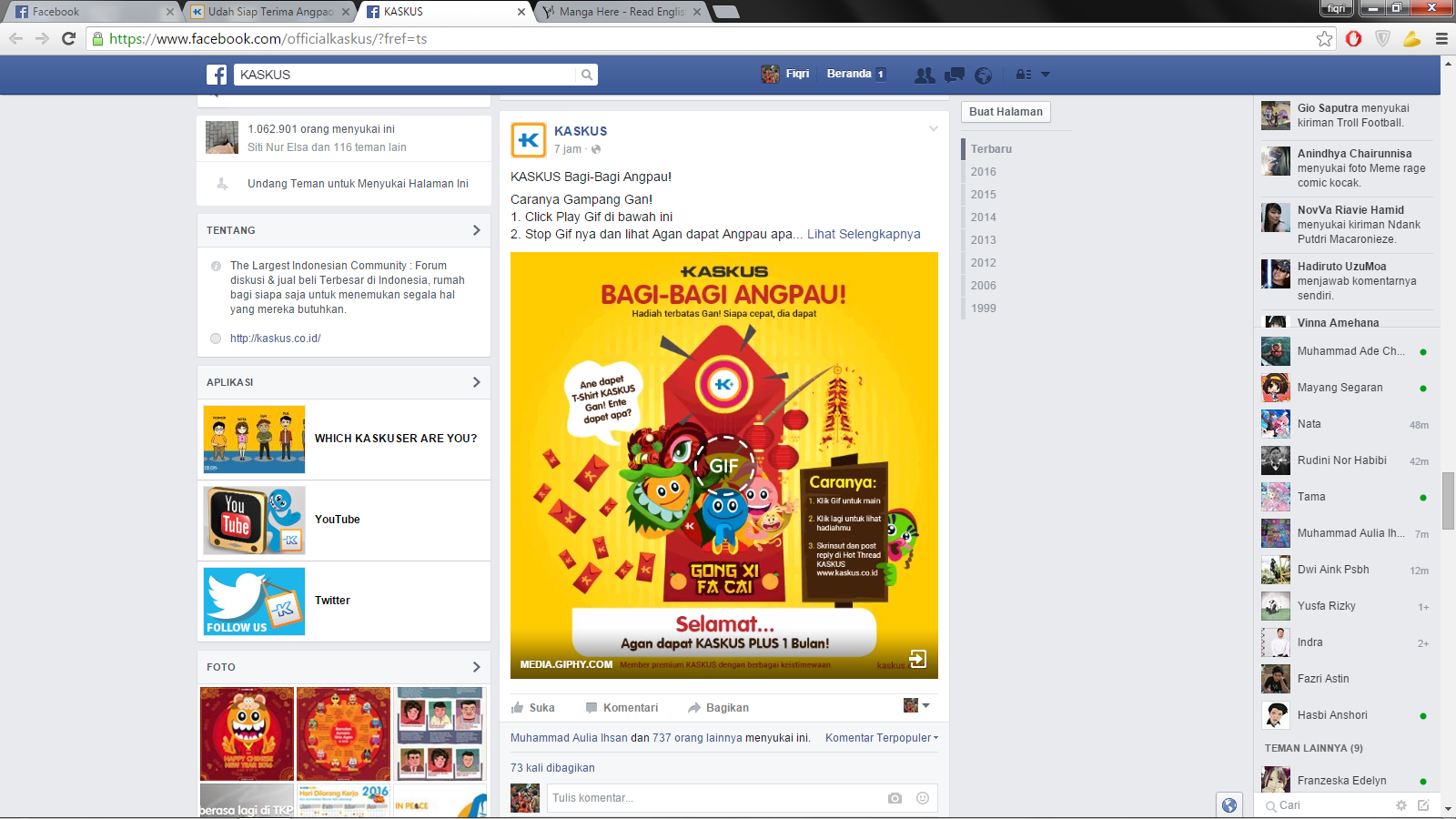Open Which Kaskuser Are You app thumbnail
The width and height of the screenshot is (1456, 819).
pyautogui.click(x=254, y=440)
